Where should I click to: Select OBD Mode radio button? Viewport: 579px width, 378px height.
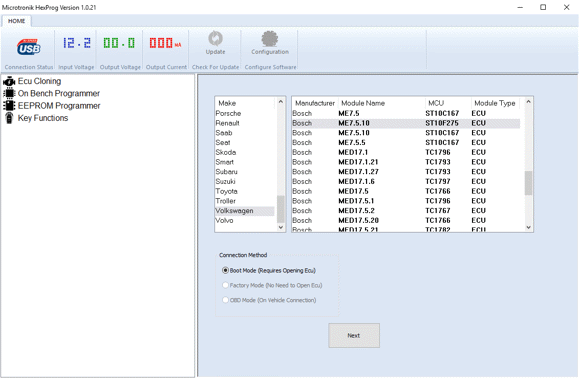(225, 300)
